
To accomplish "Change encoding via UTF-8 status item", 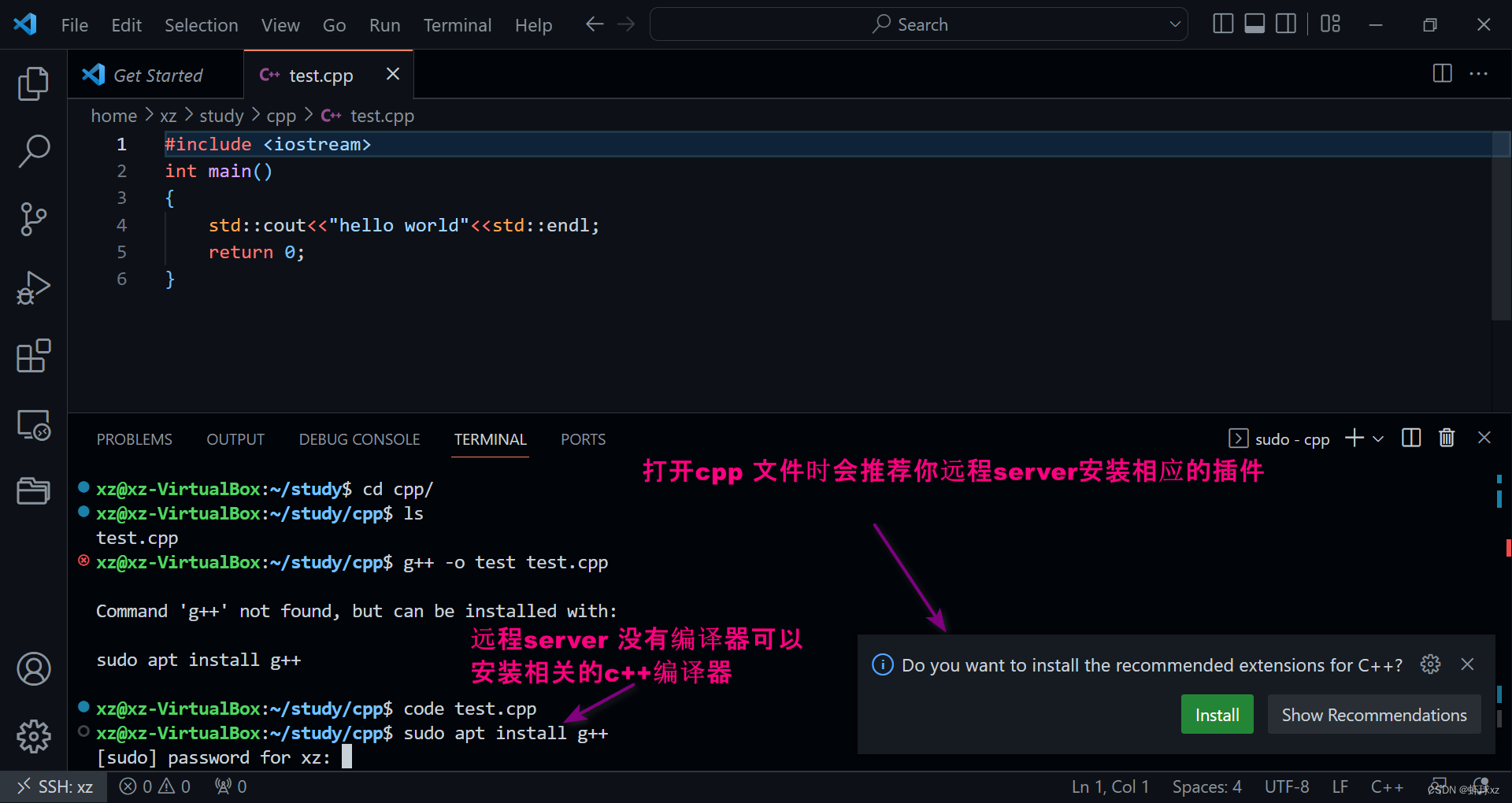I will point(1286,786).
